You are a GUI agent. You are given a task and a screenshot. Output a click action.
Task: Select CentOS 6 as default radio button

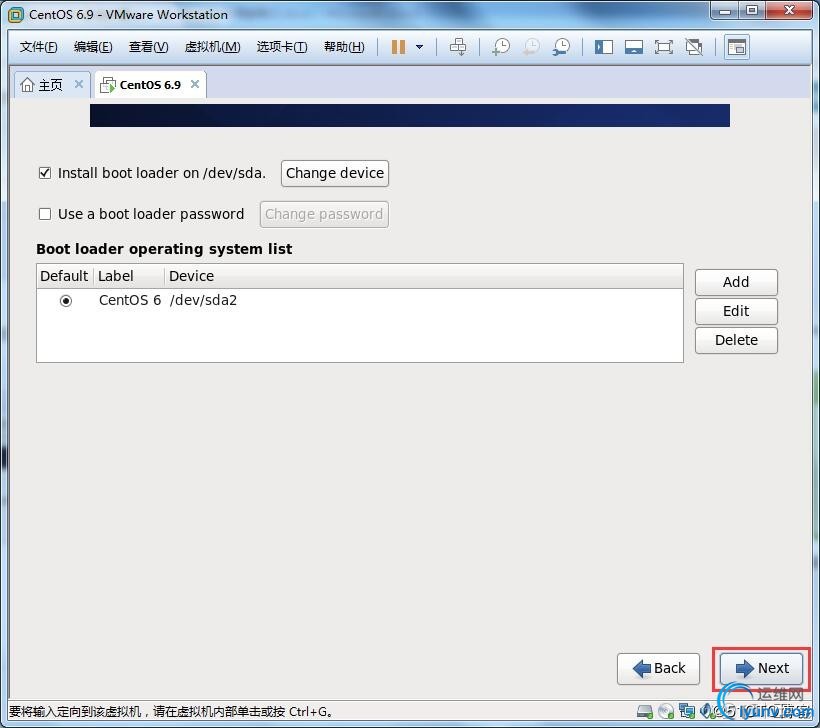(x=66, y=301)
